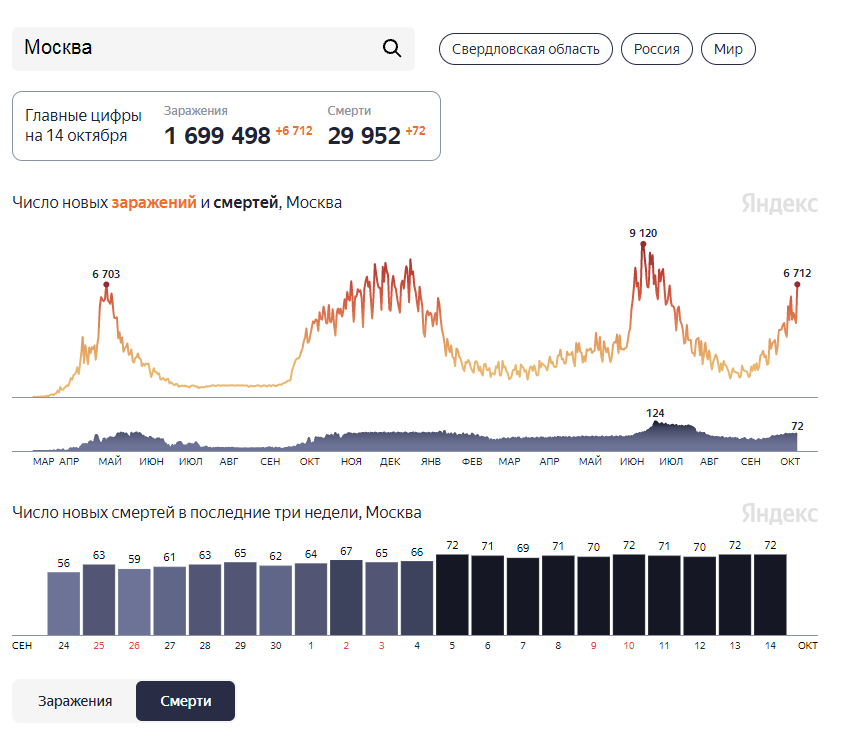
Task: Click the 9 120 peak marker
Action: point(643,244)
